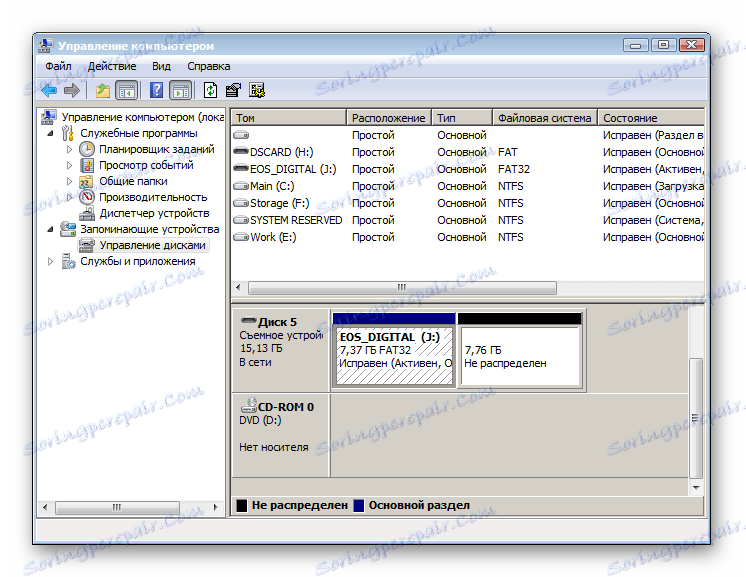Click NTFS in the Main (C:) row
The width and height of the screenshot is (746, 577).
[510, 186]
